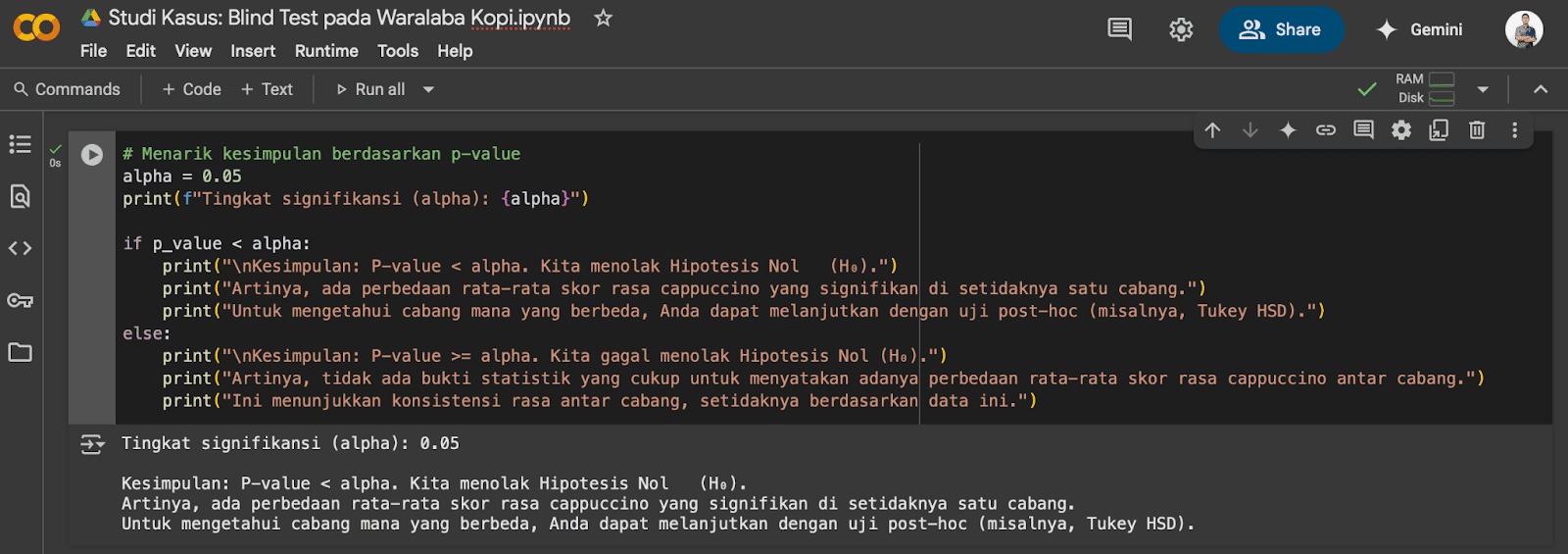Open the Insert menu
The height and width of the screenshot is (554, 1568).
pos(253,51)
